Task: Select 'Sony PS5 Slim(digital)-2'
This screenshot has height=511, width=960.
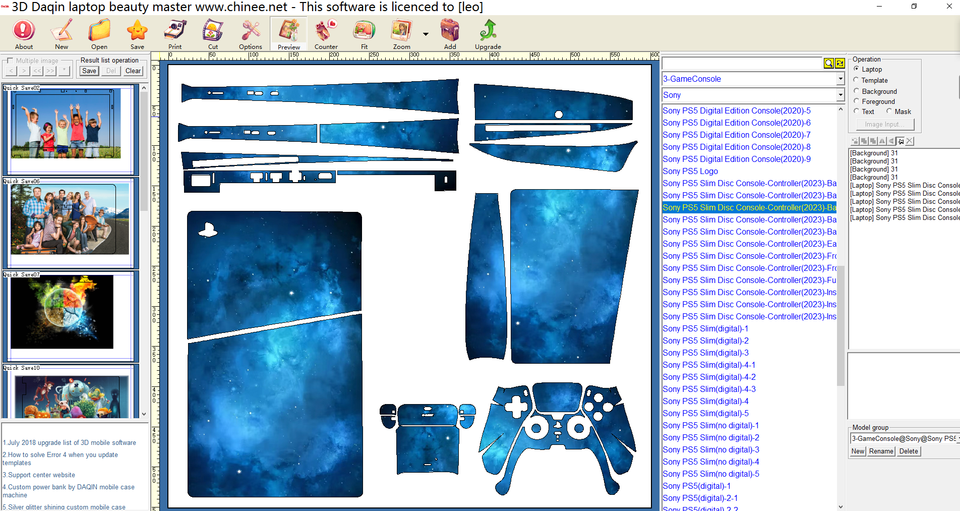Action: [705, 341]
